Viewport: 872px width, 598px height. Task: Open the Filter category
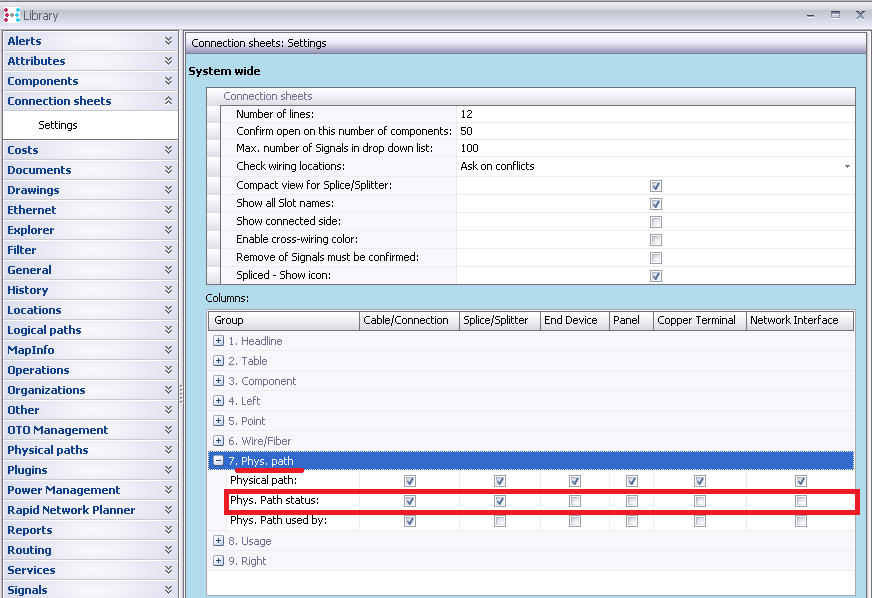coord(90,250)
